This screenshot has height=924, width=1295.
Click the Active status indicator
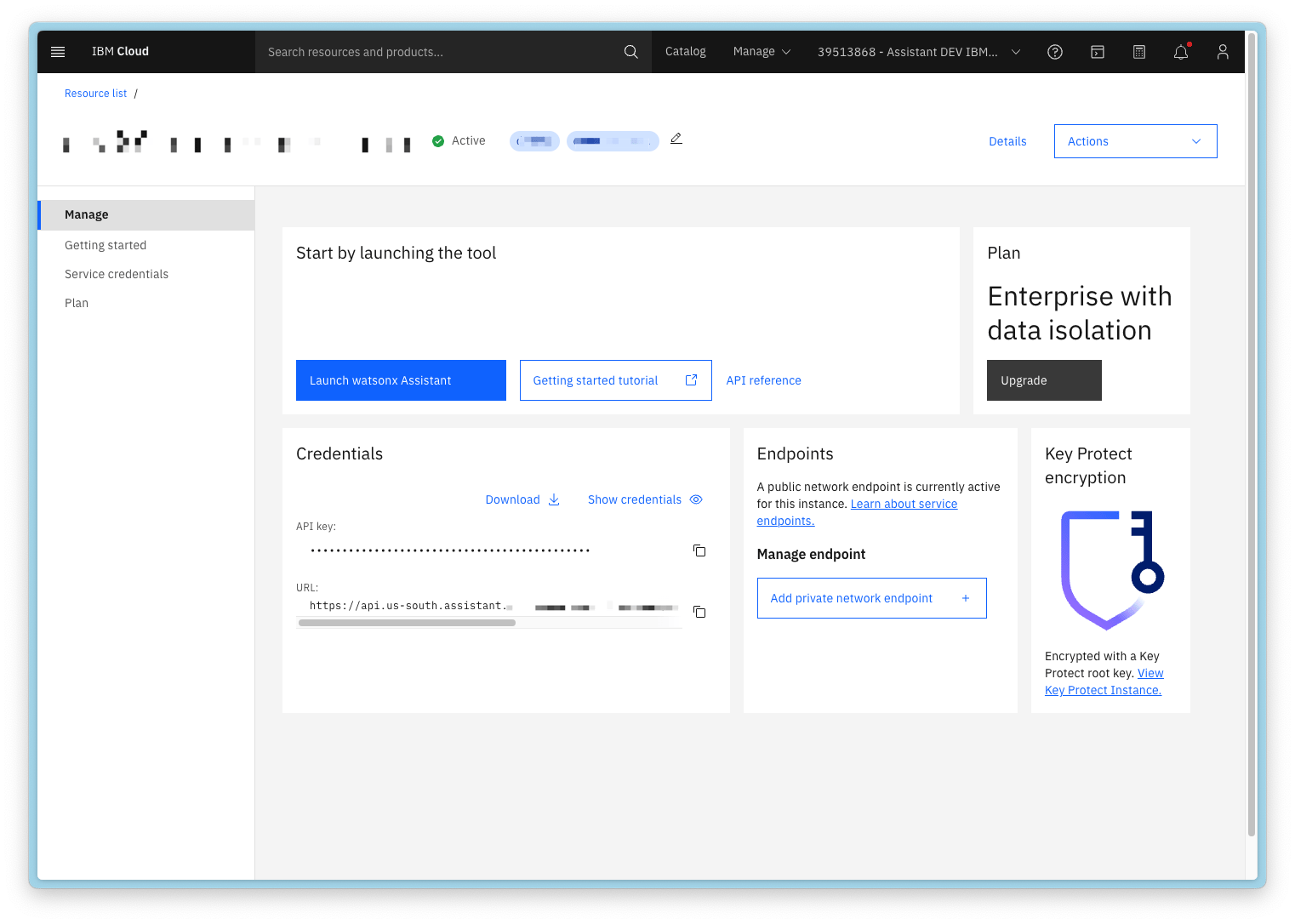tap(459, 141)
